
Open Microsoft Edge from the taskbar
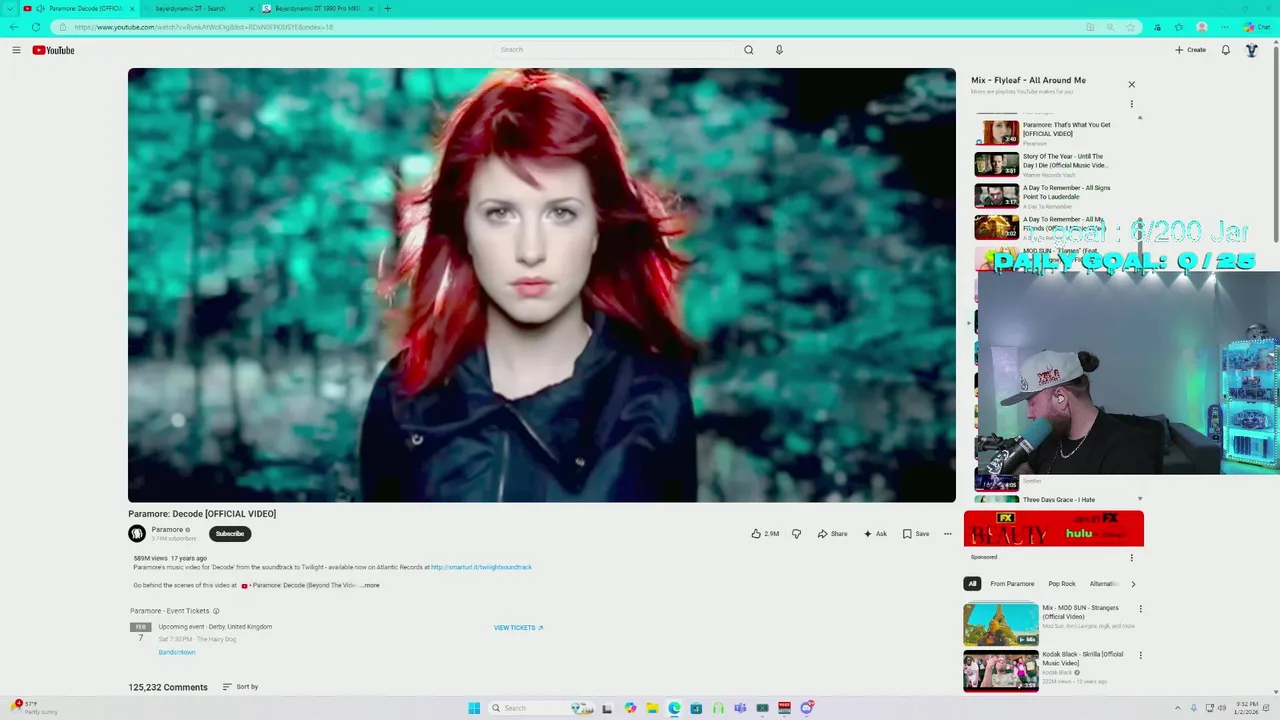pos(674,708)
